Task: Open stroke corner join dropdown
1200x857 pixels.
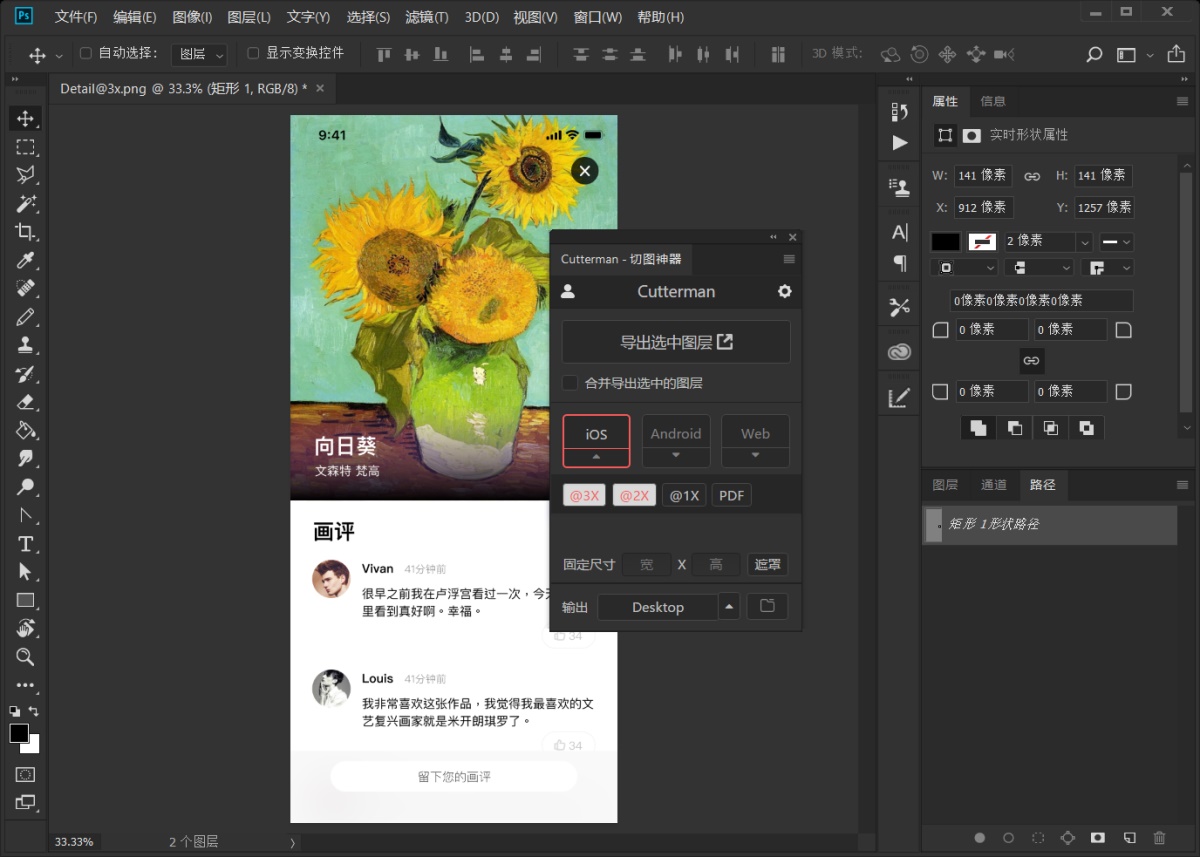Action: [1108, 268]
